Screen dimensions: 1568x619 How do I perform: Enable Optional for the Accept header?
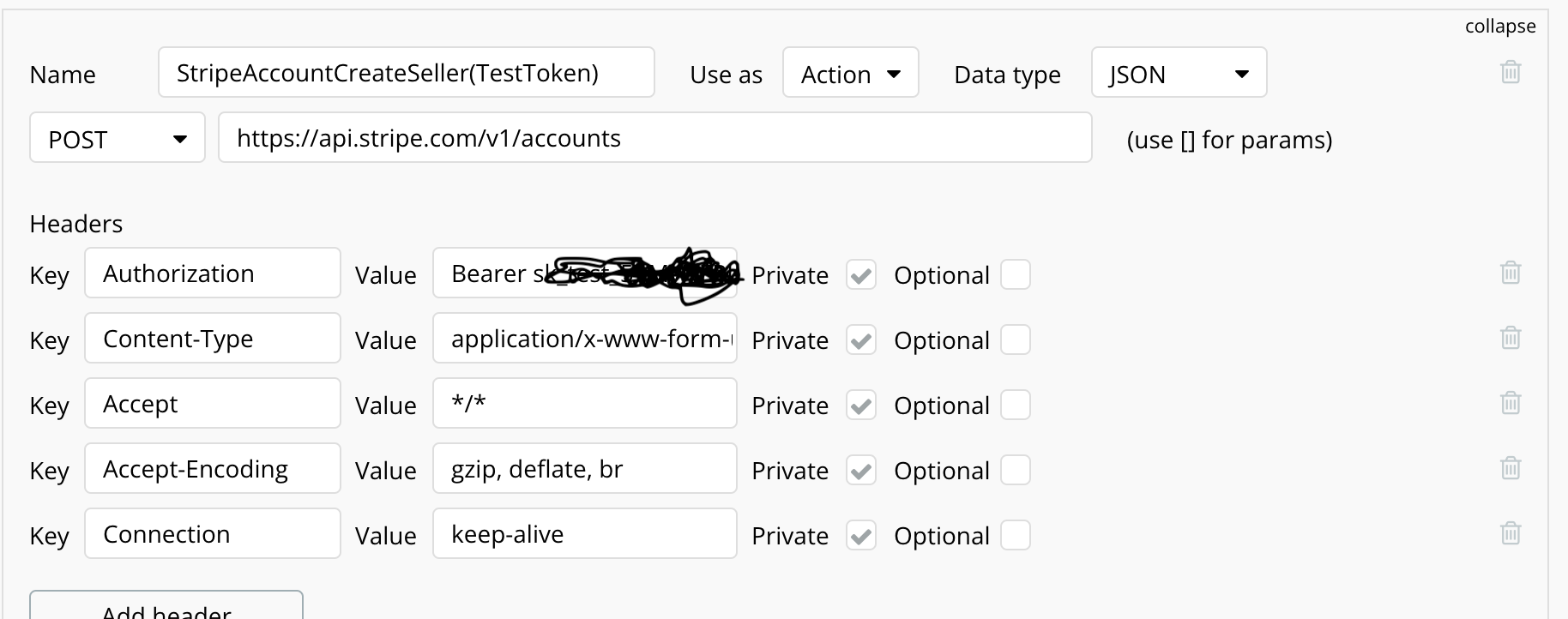(1016, 406)
